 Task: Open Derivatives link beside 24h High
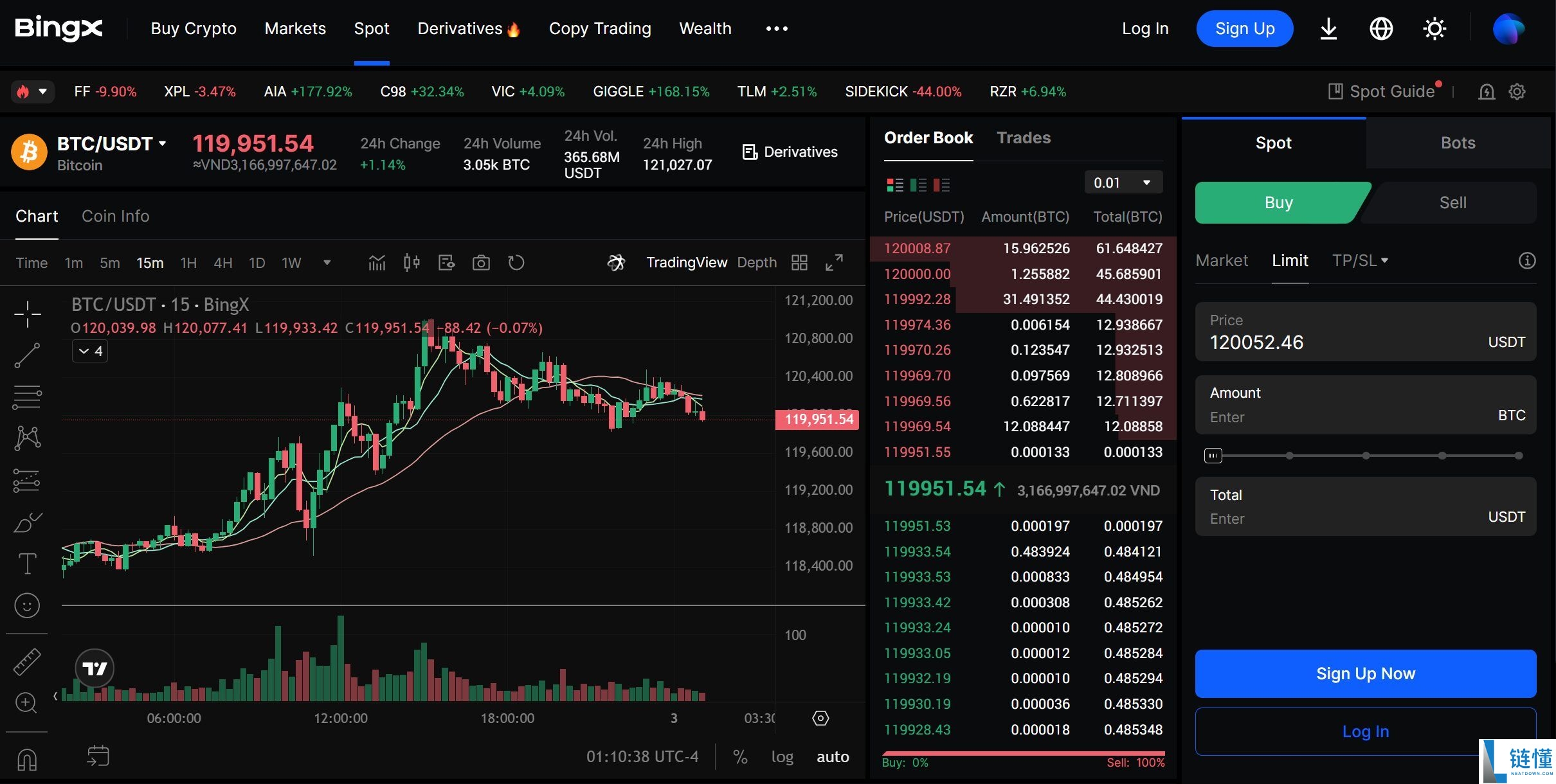coord(790,152)
